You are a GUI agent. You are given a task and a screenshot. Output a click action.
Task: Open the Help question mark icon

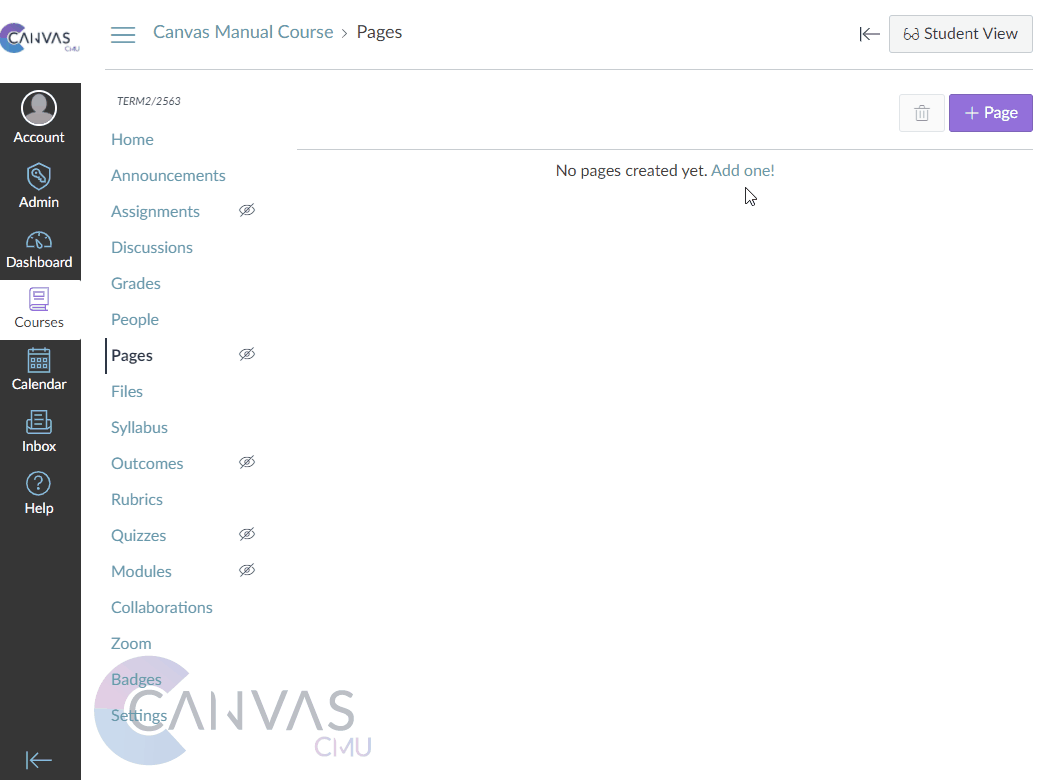point(39,484)
